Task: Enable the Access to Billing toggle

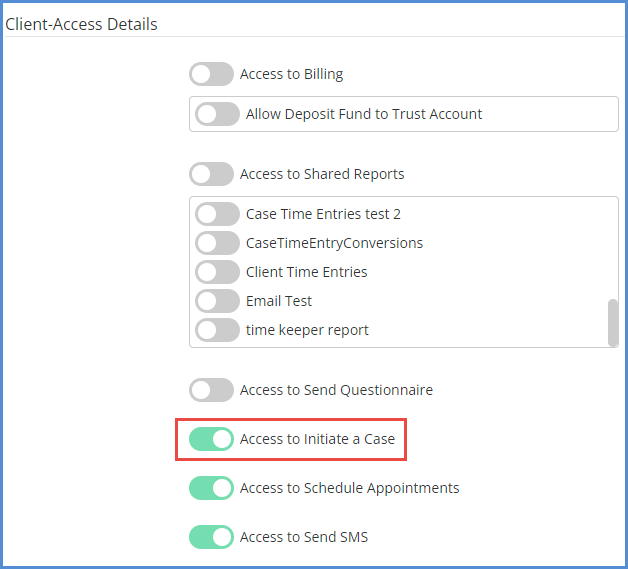Action: coord(211,74)
